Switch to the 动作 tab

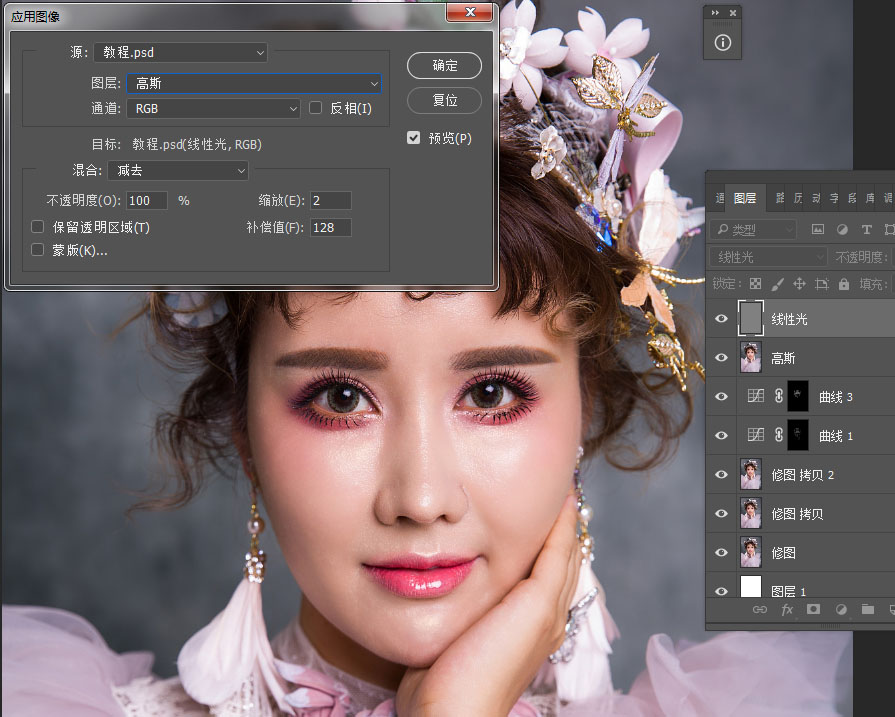tap(816, 198)
